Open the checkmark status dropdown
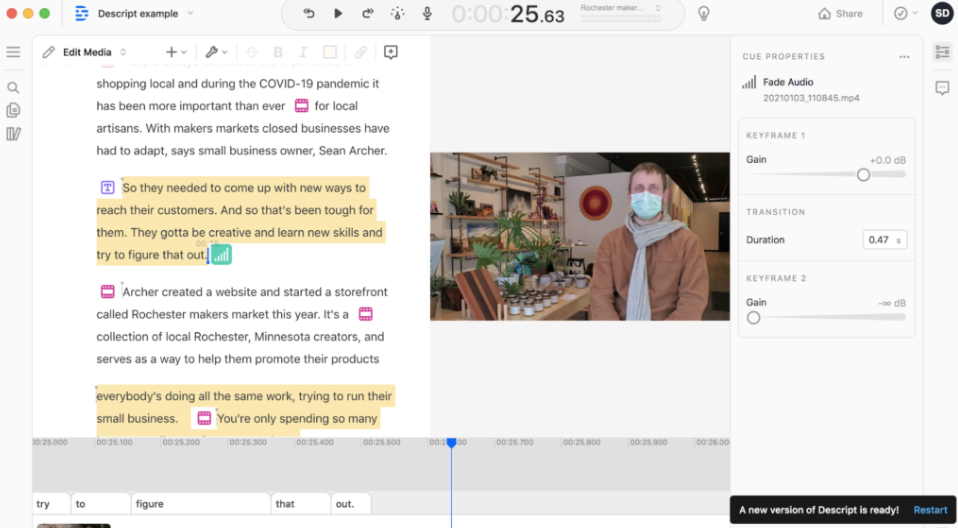The width and height of the screenshot is (958, 528). point(905,13)
